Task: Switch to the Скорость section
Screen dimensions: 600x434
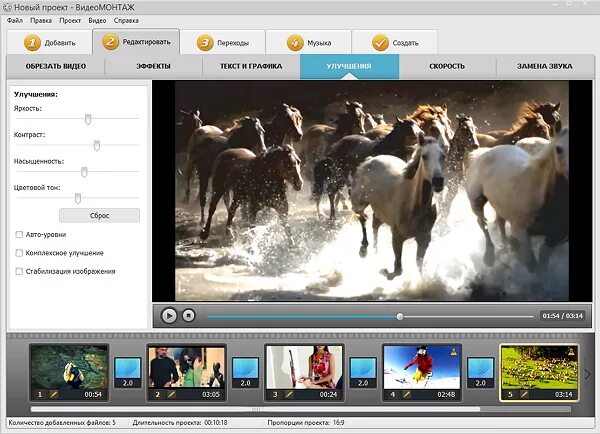Action: tap(447, 66)
